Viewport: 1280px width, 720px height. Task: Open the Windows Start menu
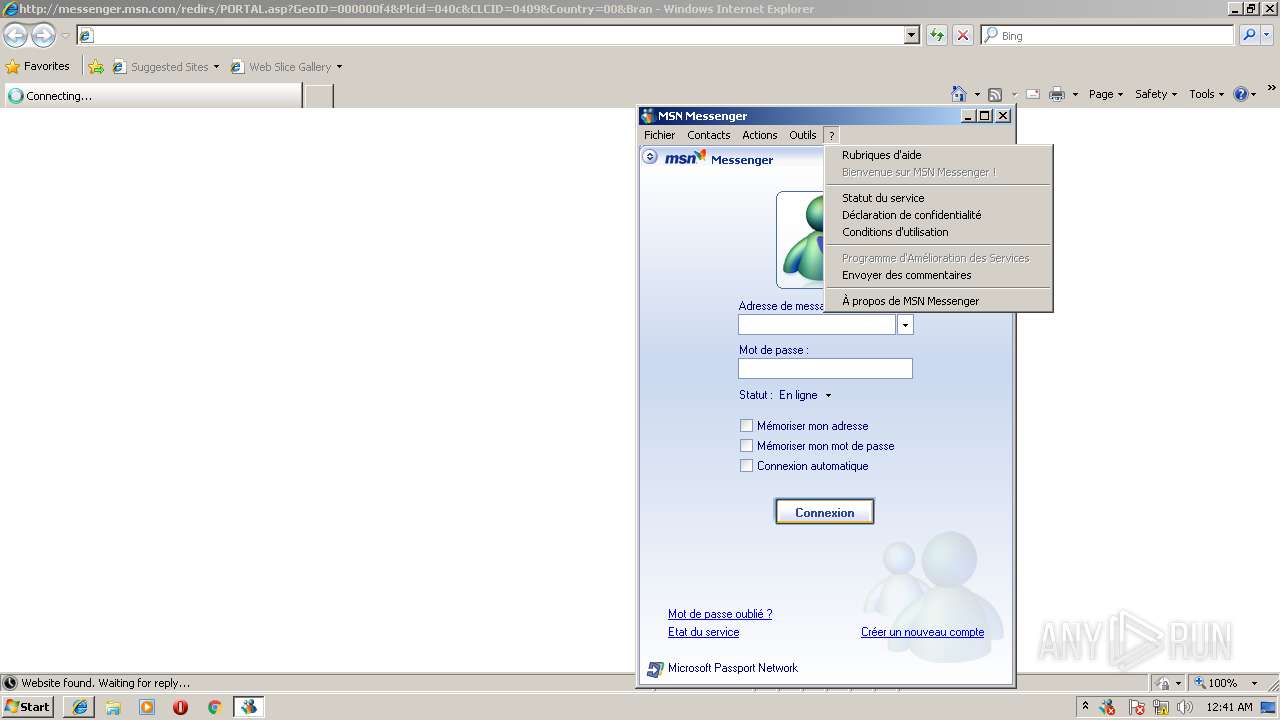[27, 706]
